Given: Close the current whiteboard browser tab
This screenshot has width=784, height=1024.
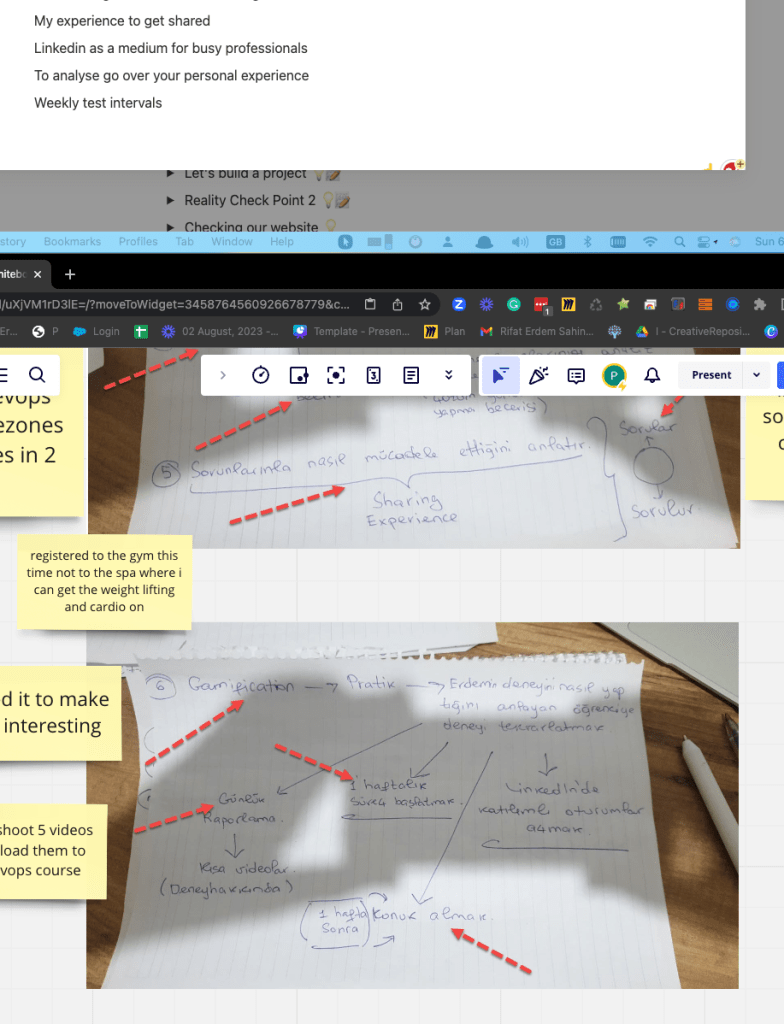Looking at the screenshot, I should click(37, 274).
